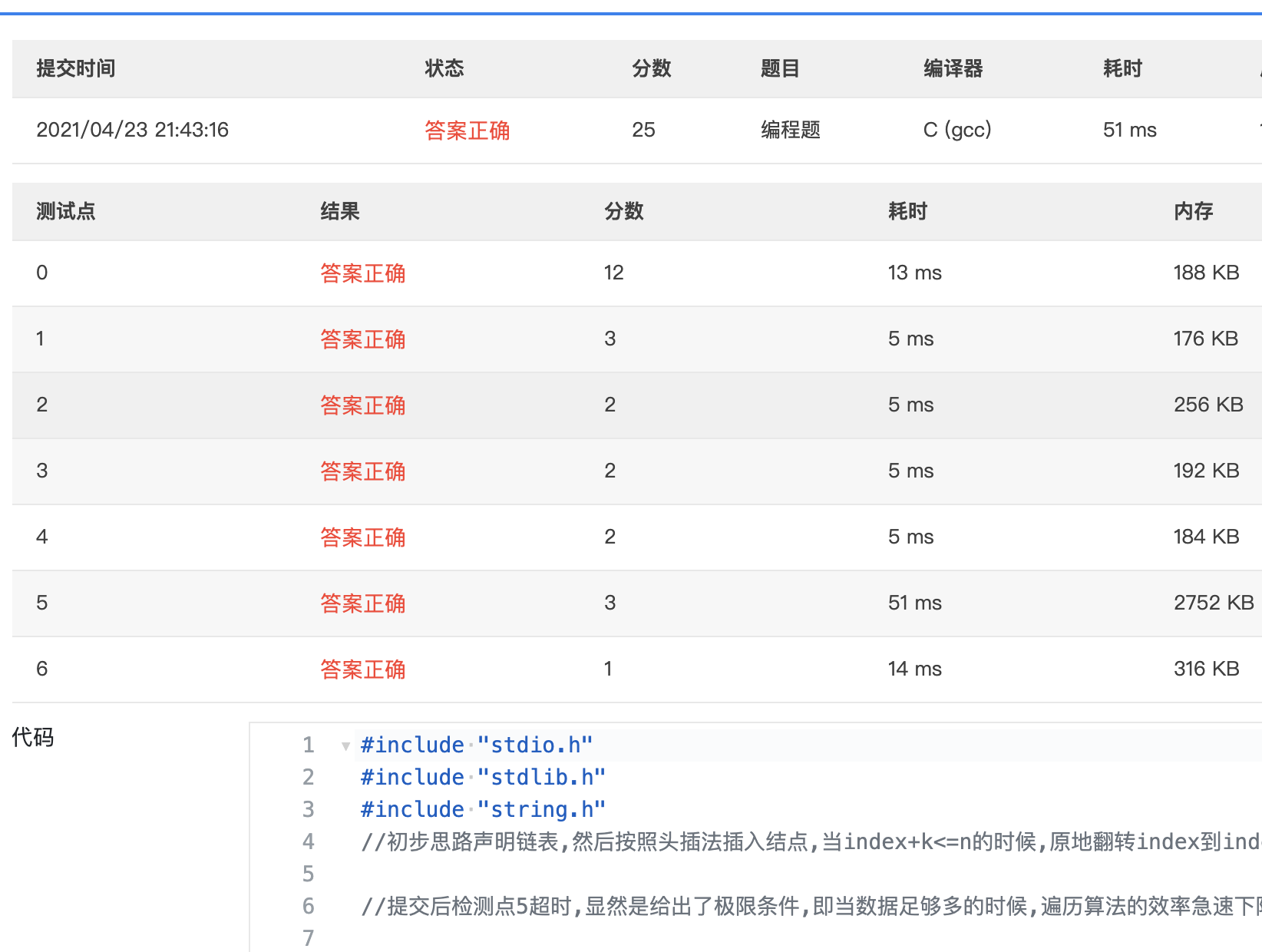Click the 13 ms time for test point 0
Viewport: 1262px width, 952px height.
coord(914,273)
